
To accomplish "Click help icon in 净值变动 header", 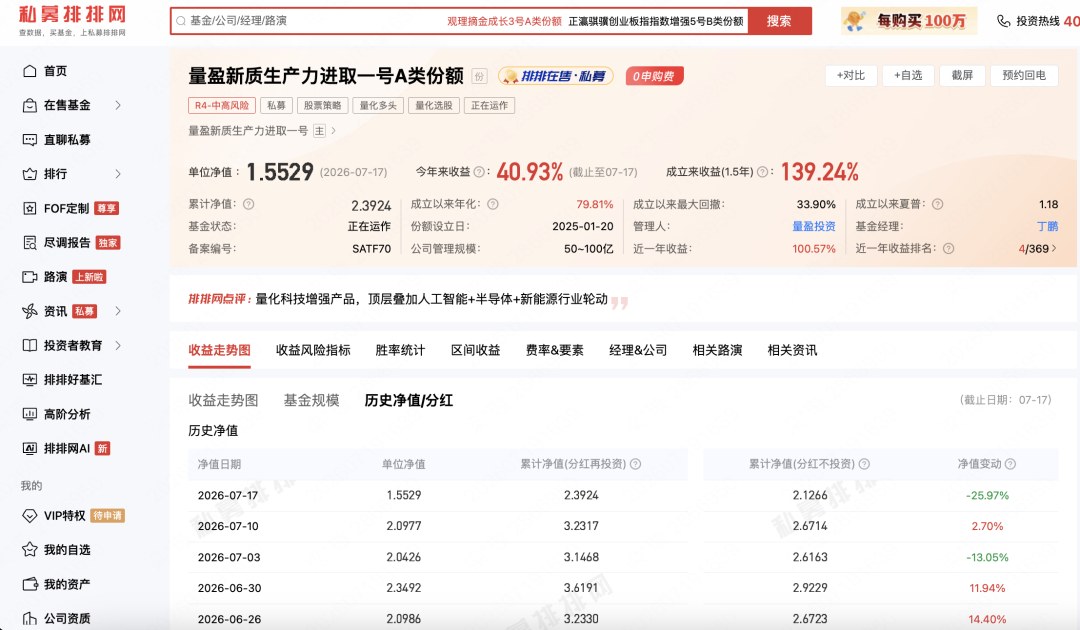I will pyautogui.click(x=1010, y=464).
